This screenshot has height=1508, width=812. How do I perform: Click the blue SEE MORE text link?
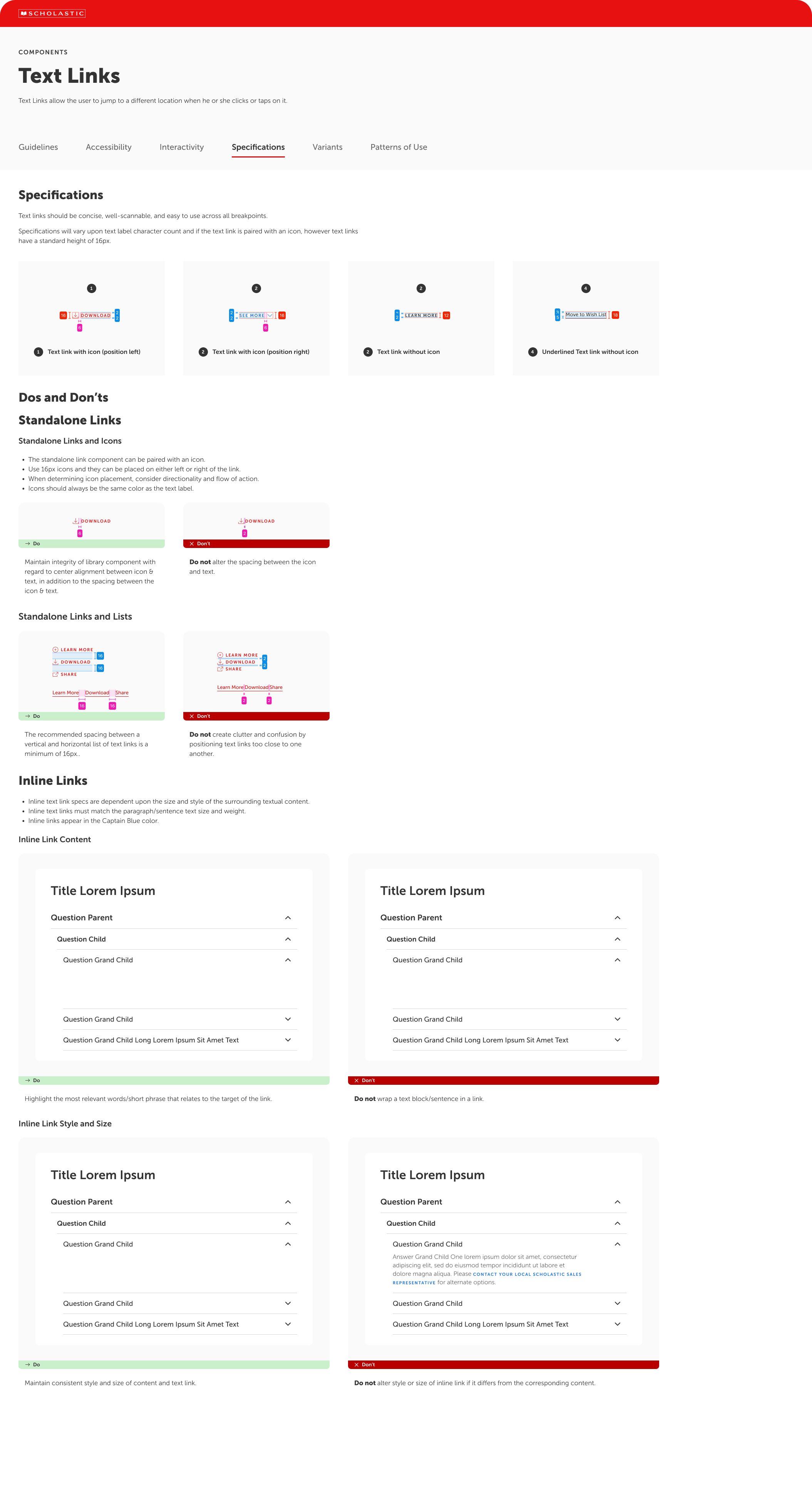(252, 315)
